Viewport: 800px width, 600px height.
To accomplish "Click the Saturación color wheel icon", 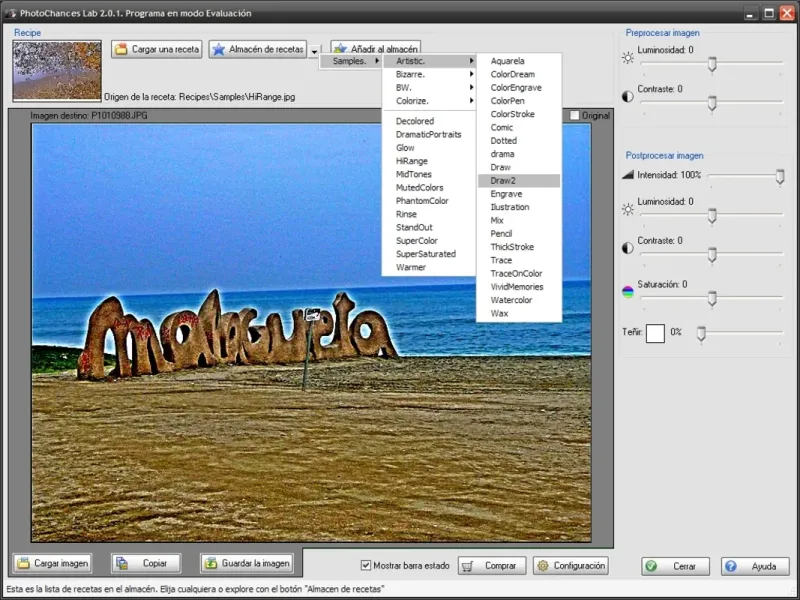I will pos(628,292).
